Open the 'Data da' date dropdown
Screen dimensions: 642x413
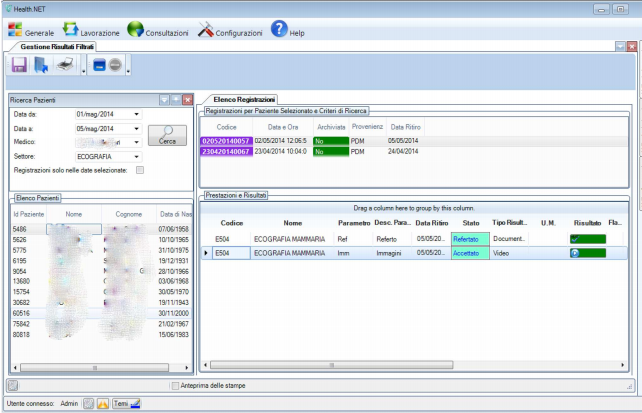136,115
